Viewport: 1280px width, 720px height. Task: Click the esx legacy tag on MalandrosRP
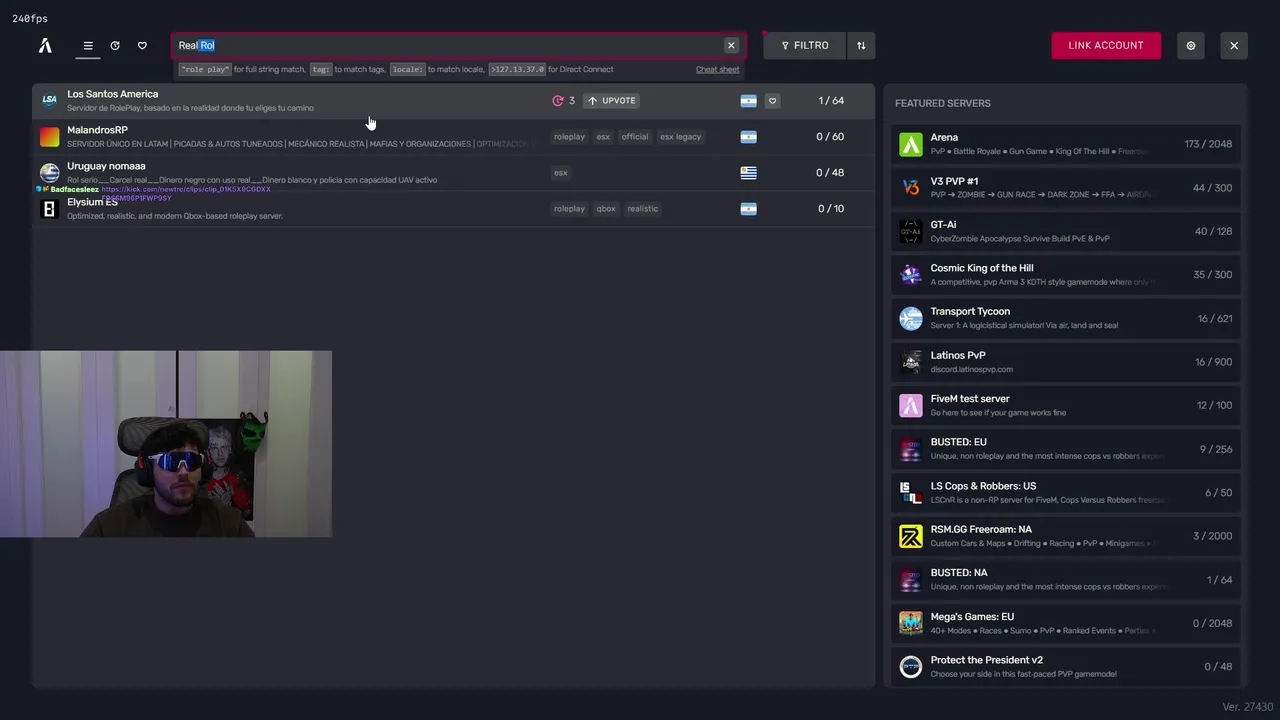680,136
